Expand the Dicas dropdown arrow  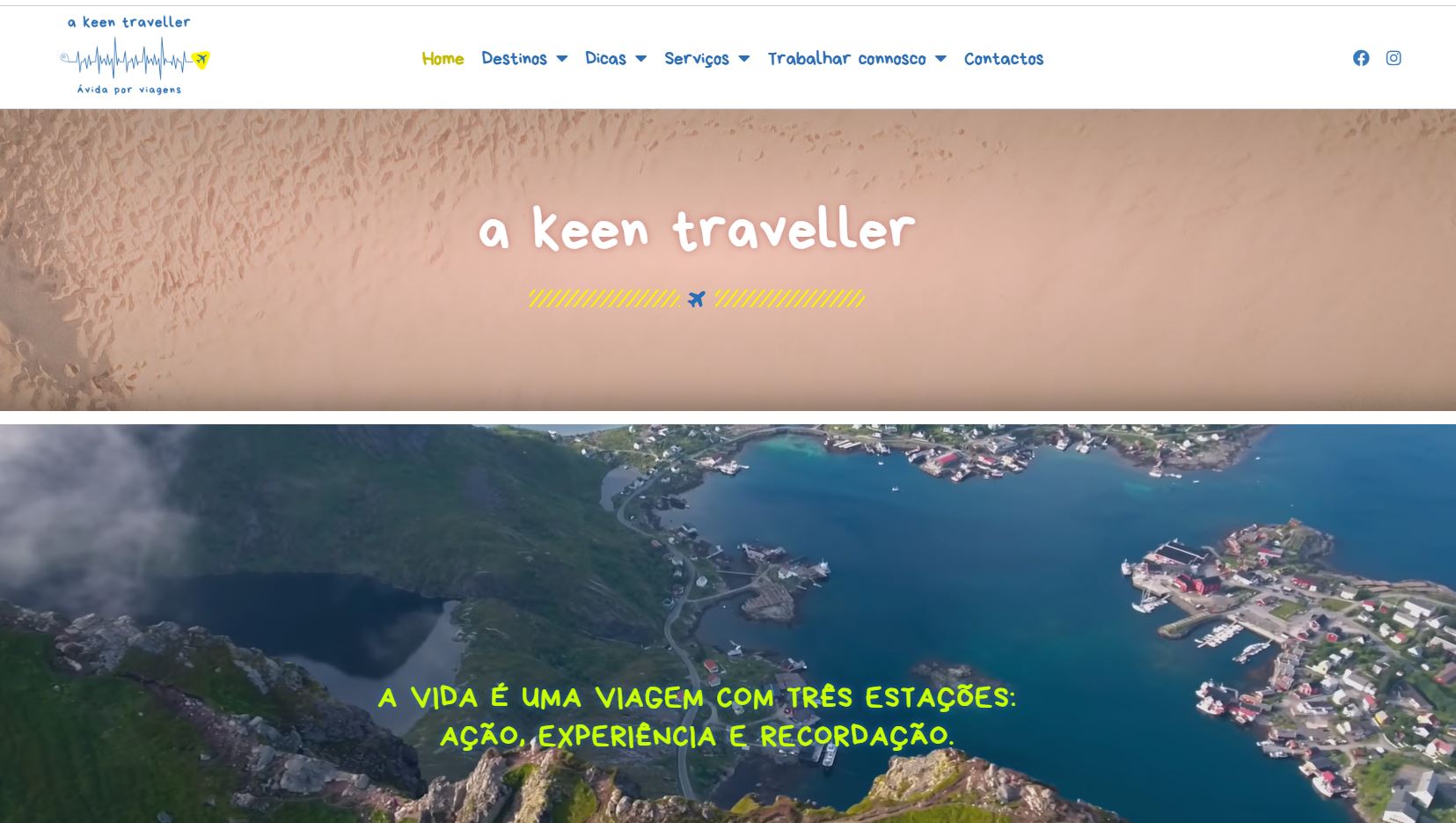[640, 59]
